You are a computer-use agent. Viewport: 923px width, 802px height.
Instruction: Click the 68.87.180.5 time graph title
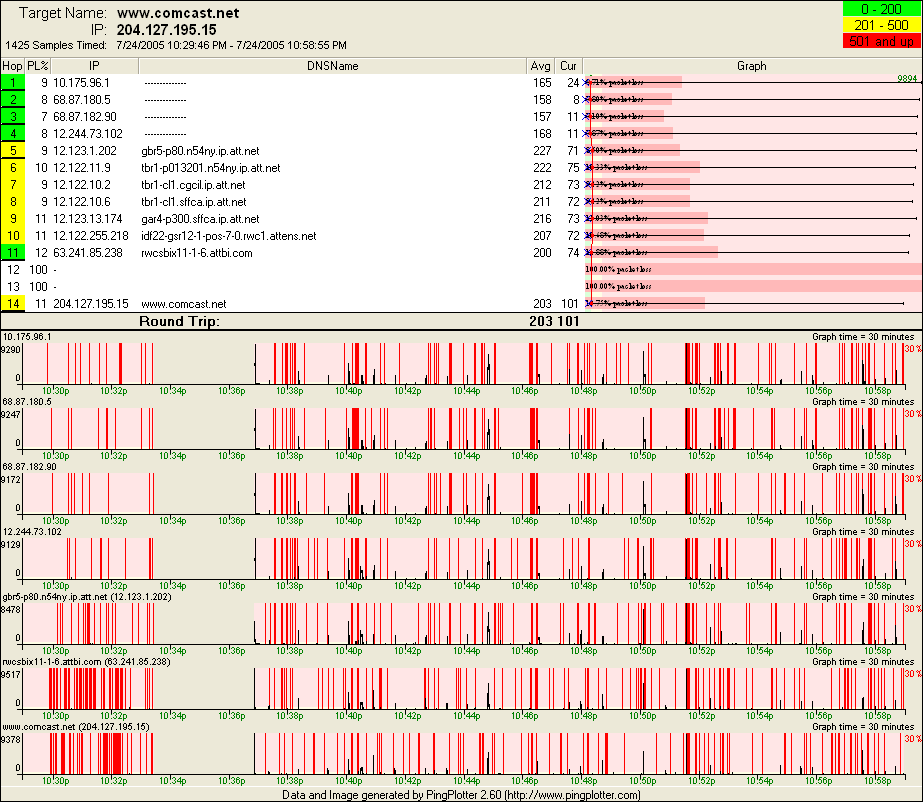coord(27,402)
